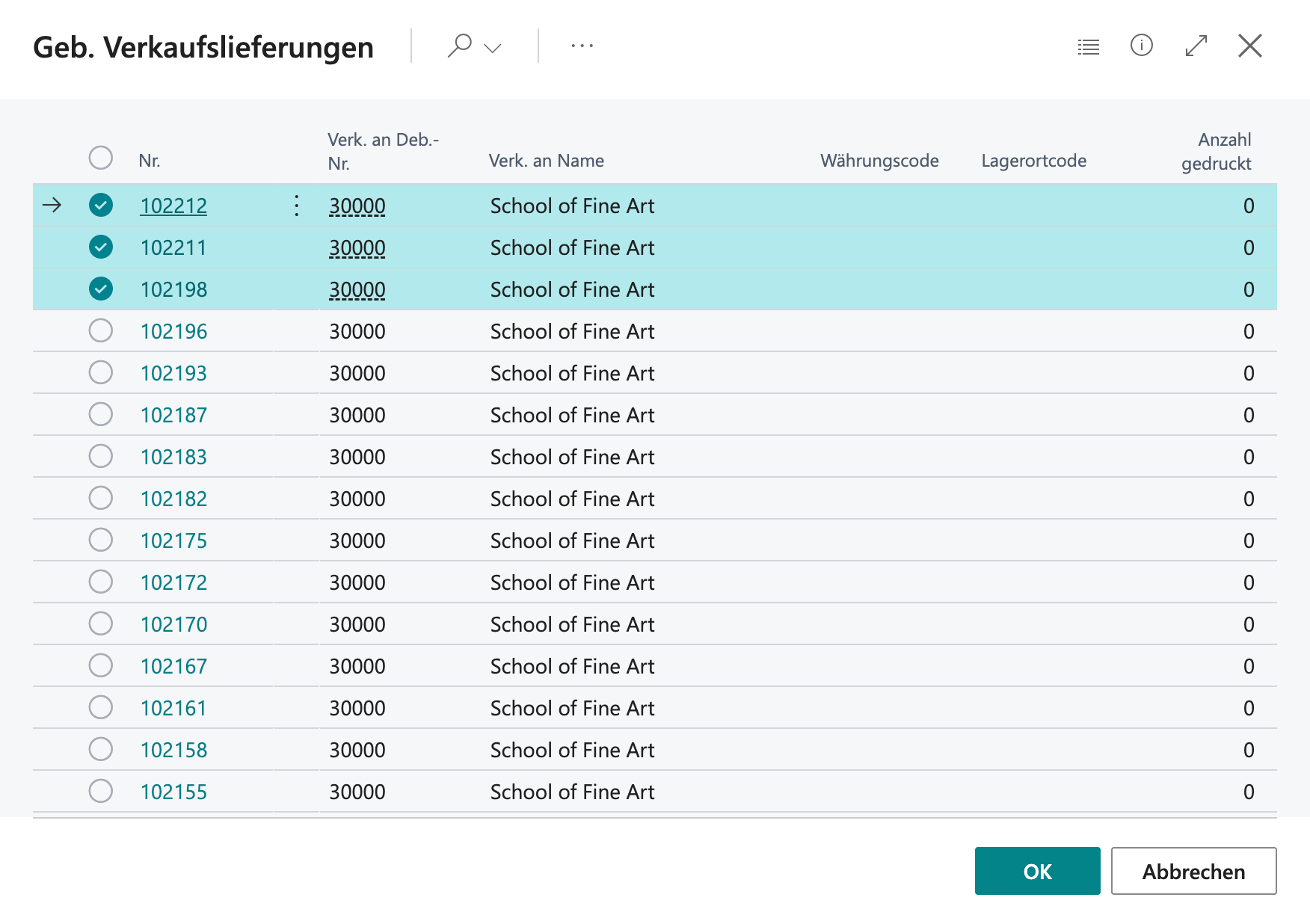The image size is (1310, 924).
Task: Close the Geb. Verkaufslieferungen dialog
Action: coord(1250,46)
